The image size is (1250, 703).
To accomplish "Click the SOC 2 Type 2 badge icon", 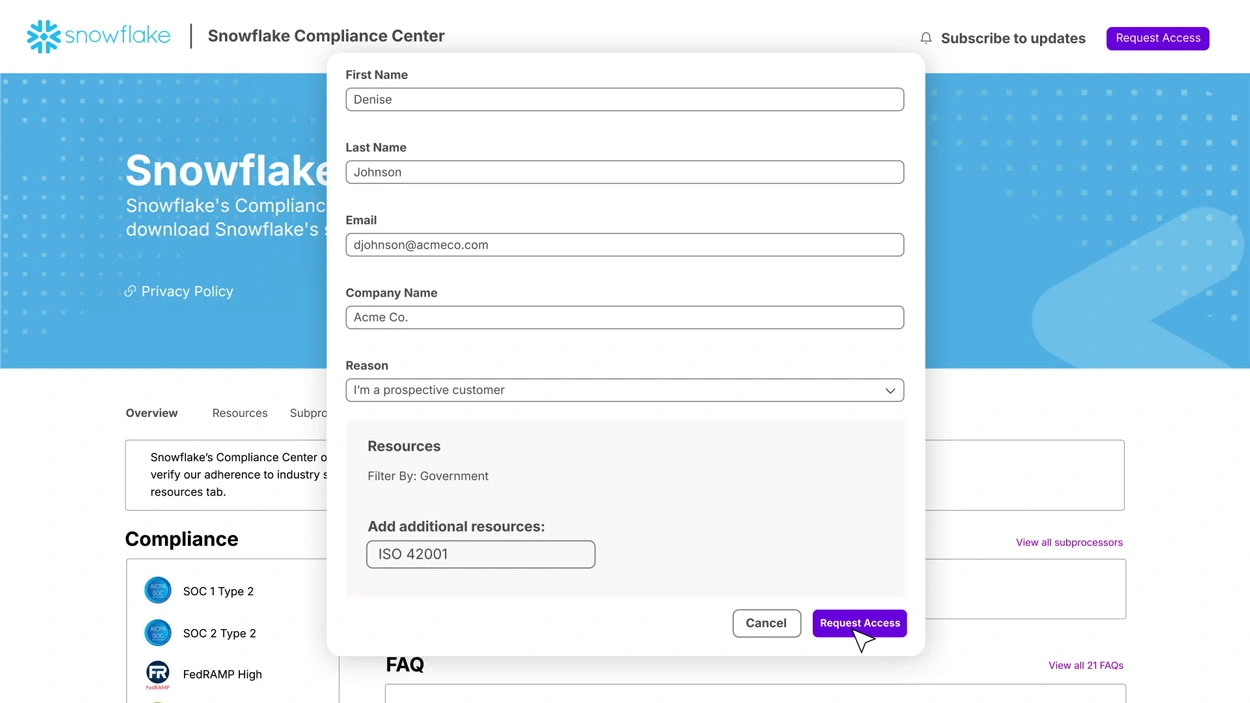I will point(158,633).
